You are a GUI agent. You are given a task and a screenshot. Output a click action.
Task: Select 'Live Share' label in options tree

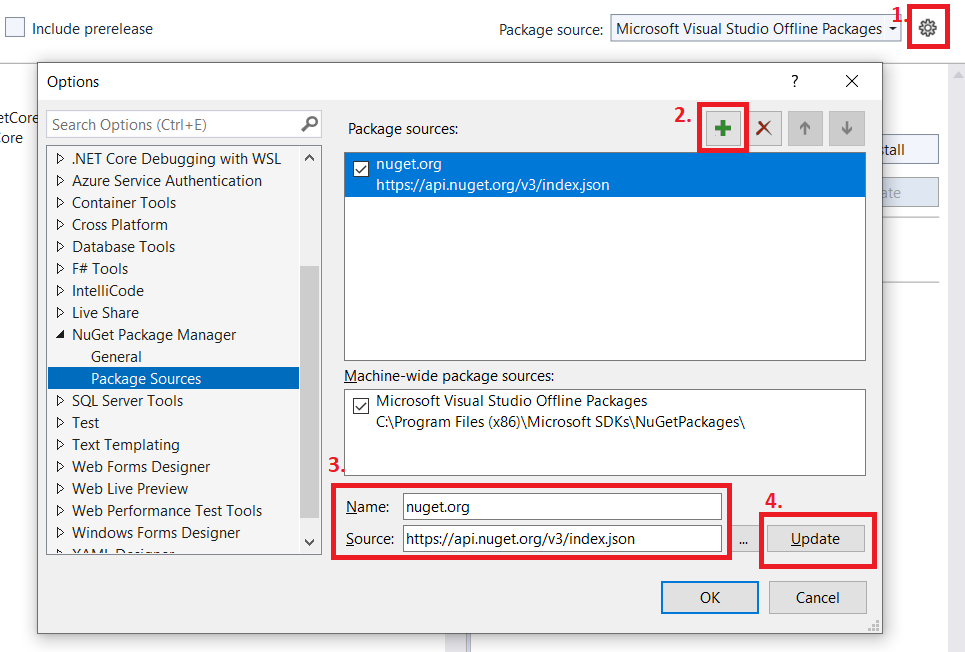(x=105, y=313)
